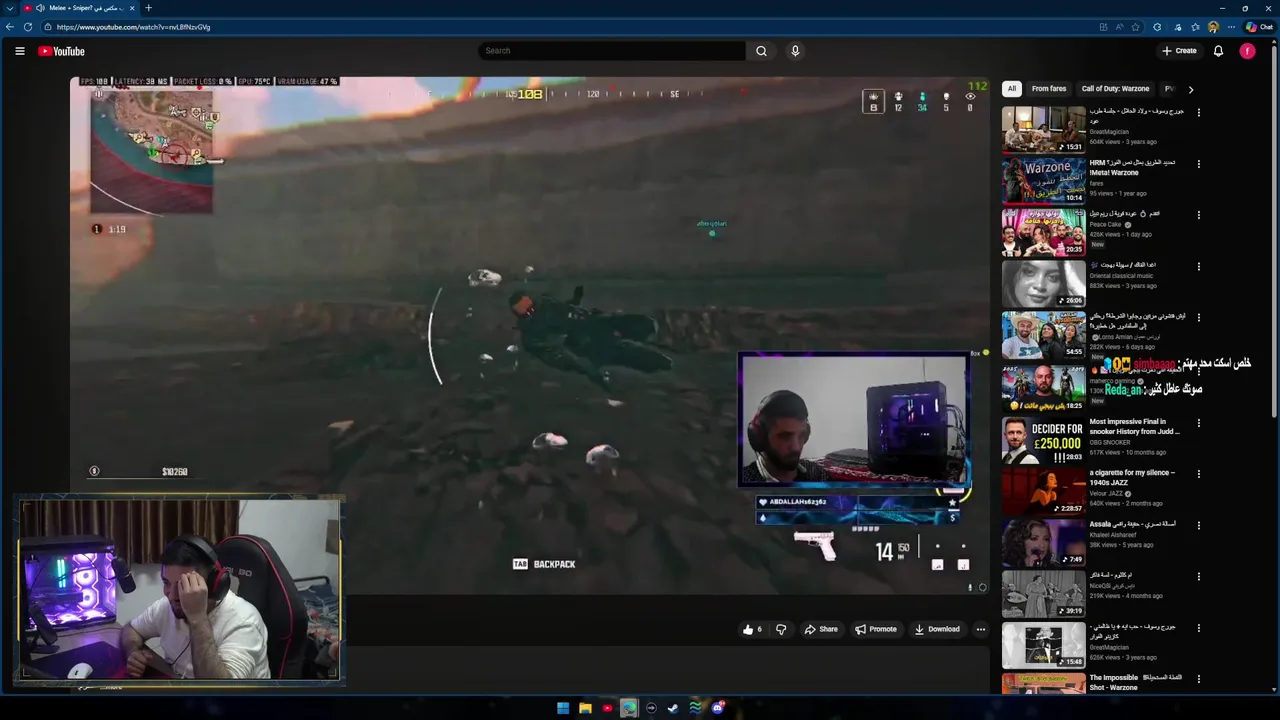This screenshot has width=1280, height=720.
Task: Open 'a cigarette for my silence' jazz video
Action: point(1132,477)
